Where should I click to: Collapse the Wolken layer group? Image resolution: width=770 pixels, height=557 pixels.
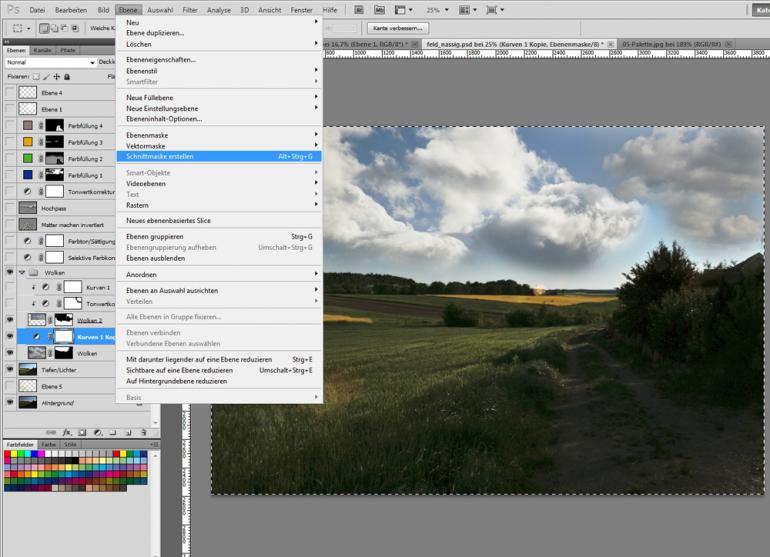click(x=22, y=272)
